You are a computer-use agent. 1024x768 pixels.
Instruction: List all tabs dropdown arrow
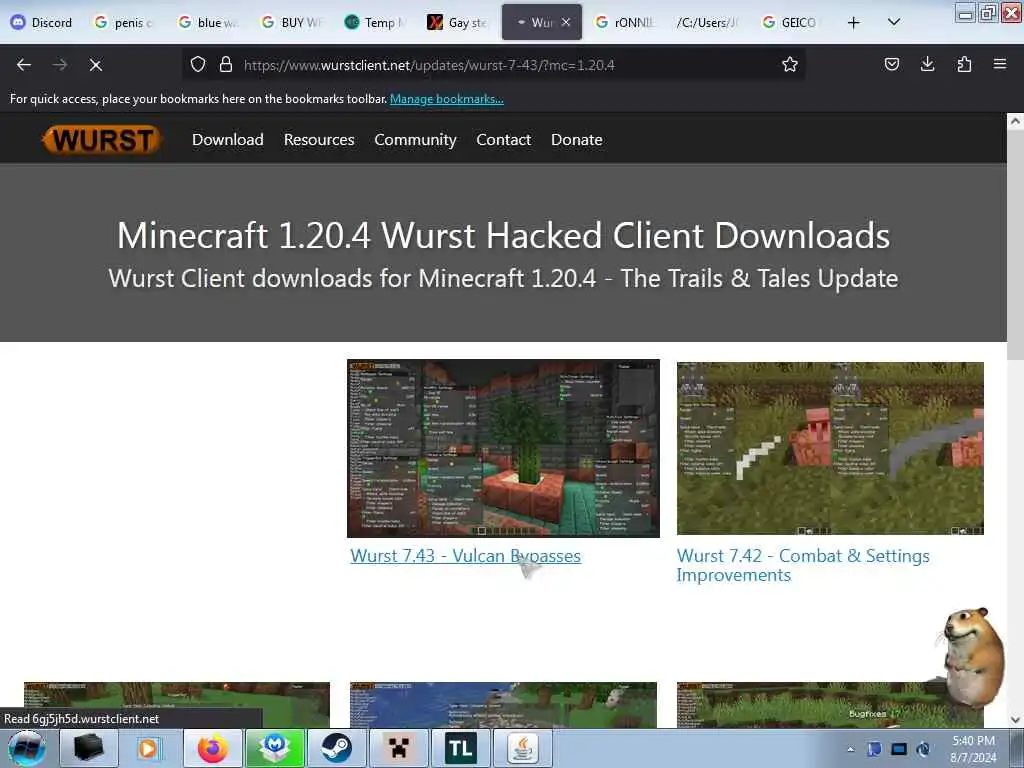894,22
